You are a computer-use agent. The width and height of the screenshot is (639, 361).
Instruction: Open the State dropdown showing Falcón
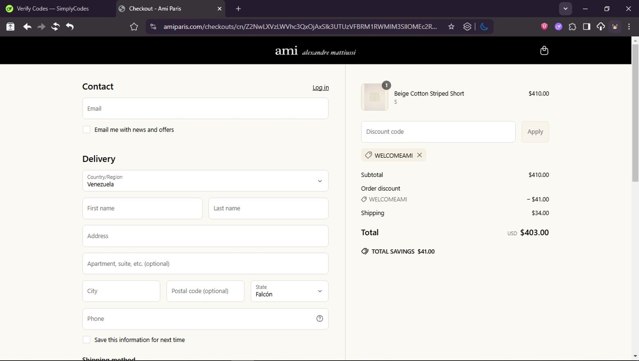click(289, 291)
